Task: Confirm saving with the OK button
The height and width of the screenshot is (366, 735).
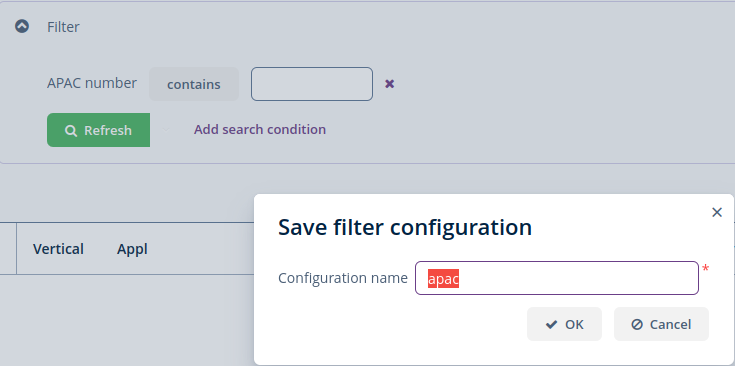Action: click(x=564, y=324)
